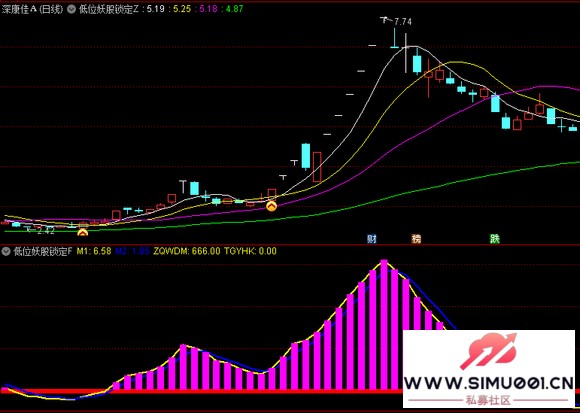
Task: Click the 2.42 lowest price label
Action: point(45,231)
